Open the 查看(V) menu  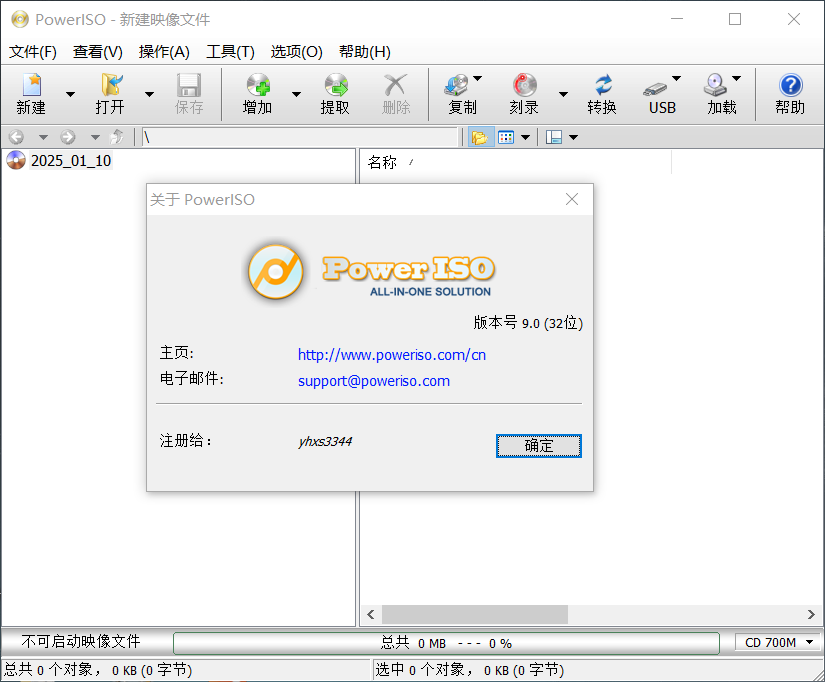coord(98,52)
